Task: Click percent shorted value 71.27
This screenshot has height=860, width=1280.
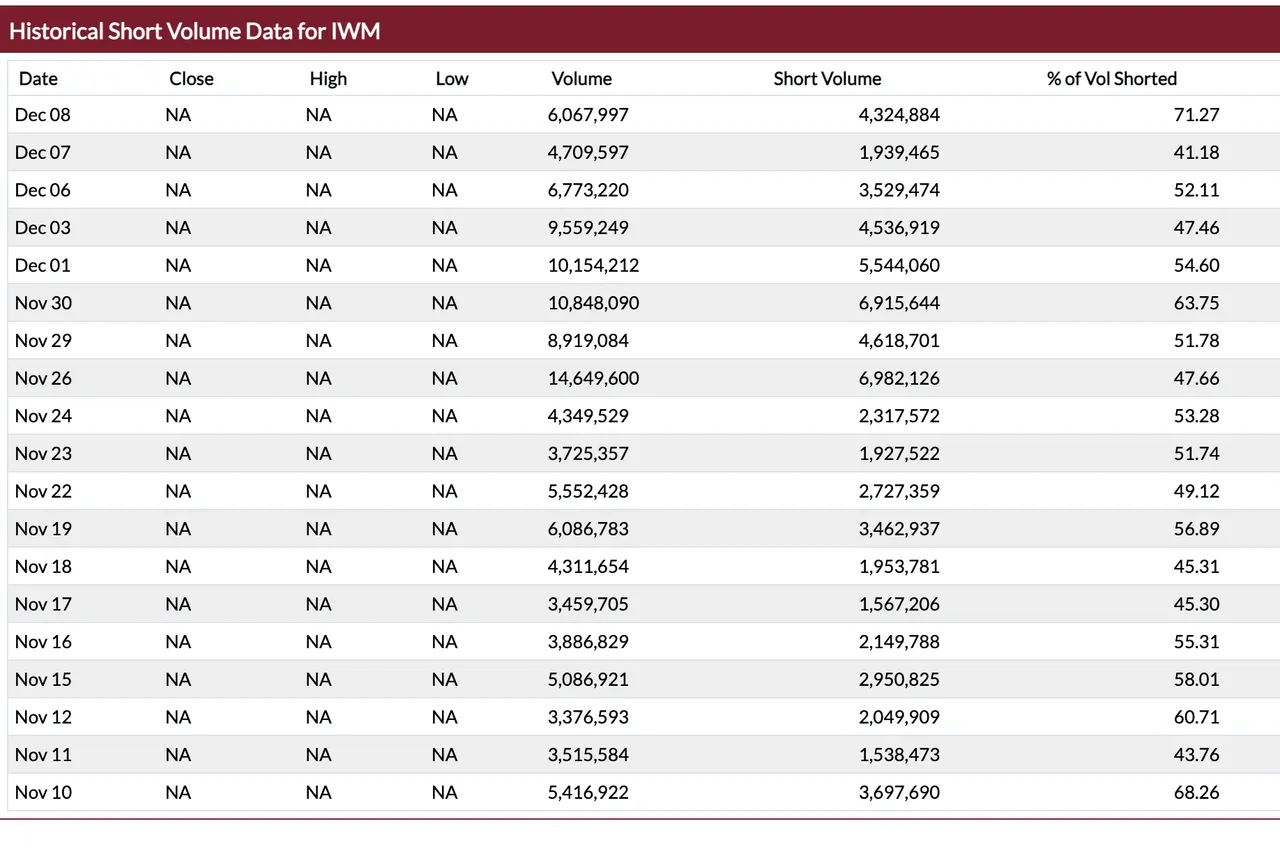Action: pyautogui.click(x=1197, y=115)
